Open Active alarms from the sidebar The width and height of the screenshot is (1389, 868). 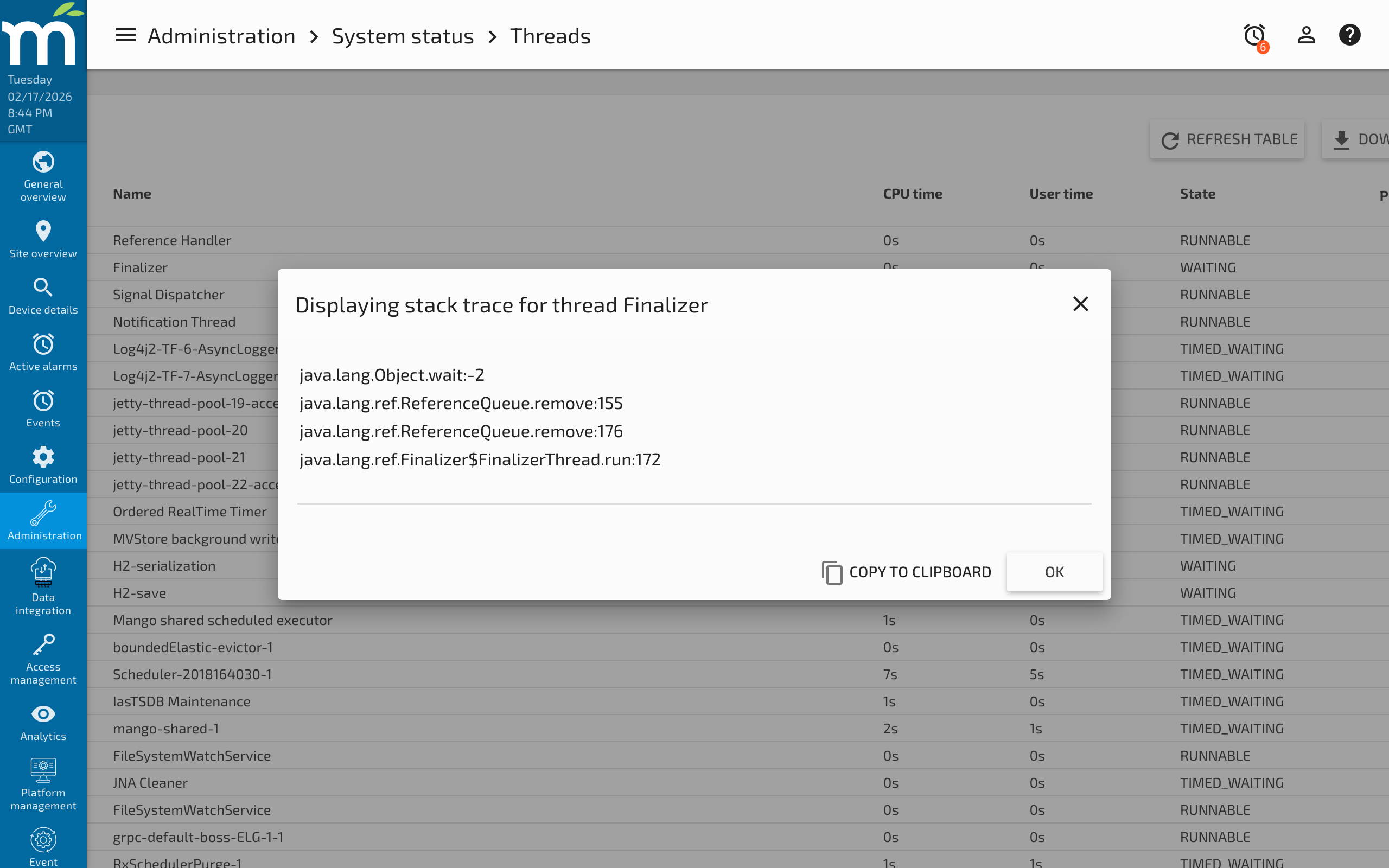(42, 352)
